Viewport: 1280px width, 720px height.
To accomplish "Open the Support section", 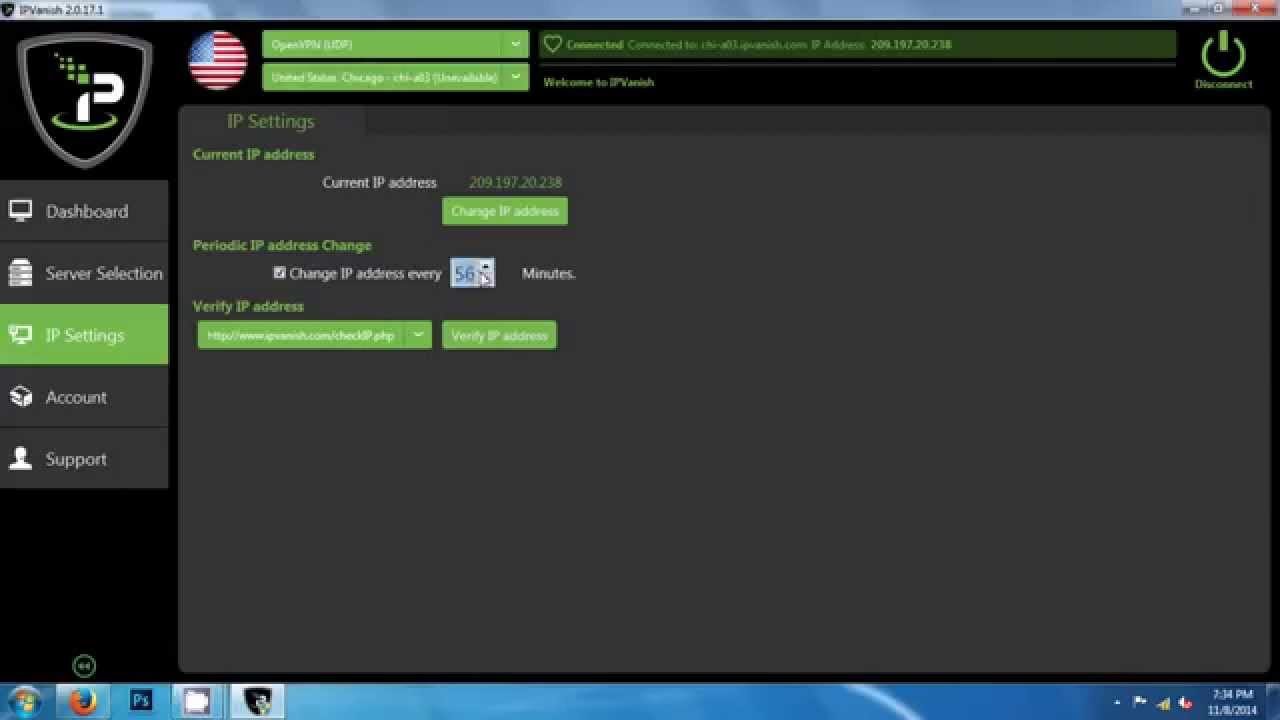I will 84,459.
